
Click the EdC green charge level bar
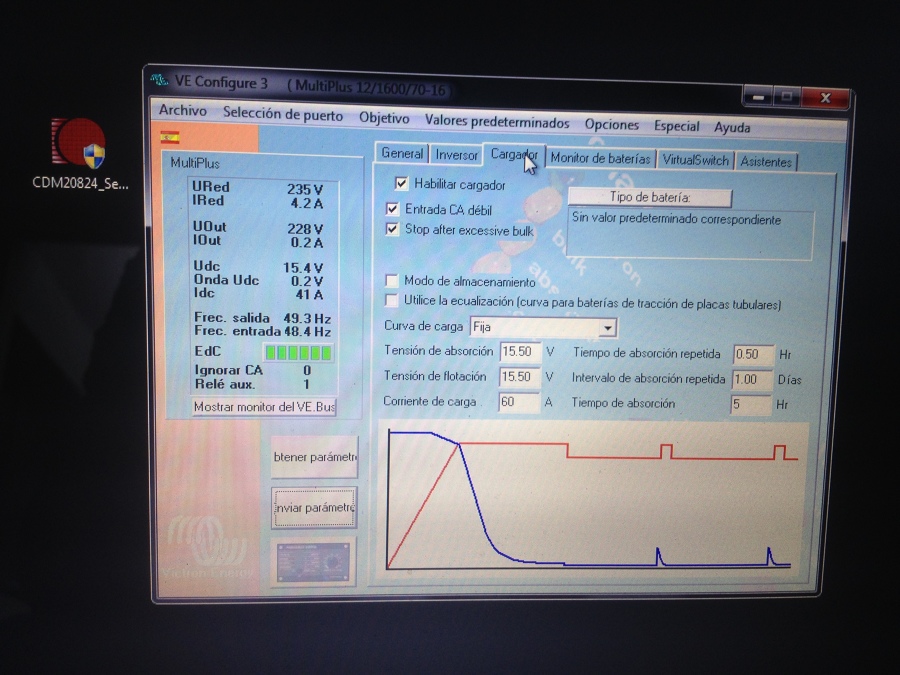coord(298,352)
